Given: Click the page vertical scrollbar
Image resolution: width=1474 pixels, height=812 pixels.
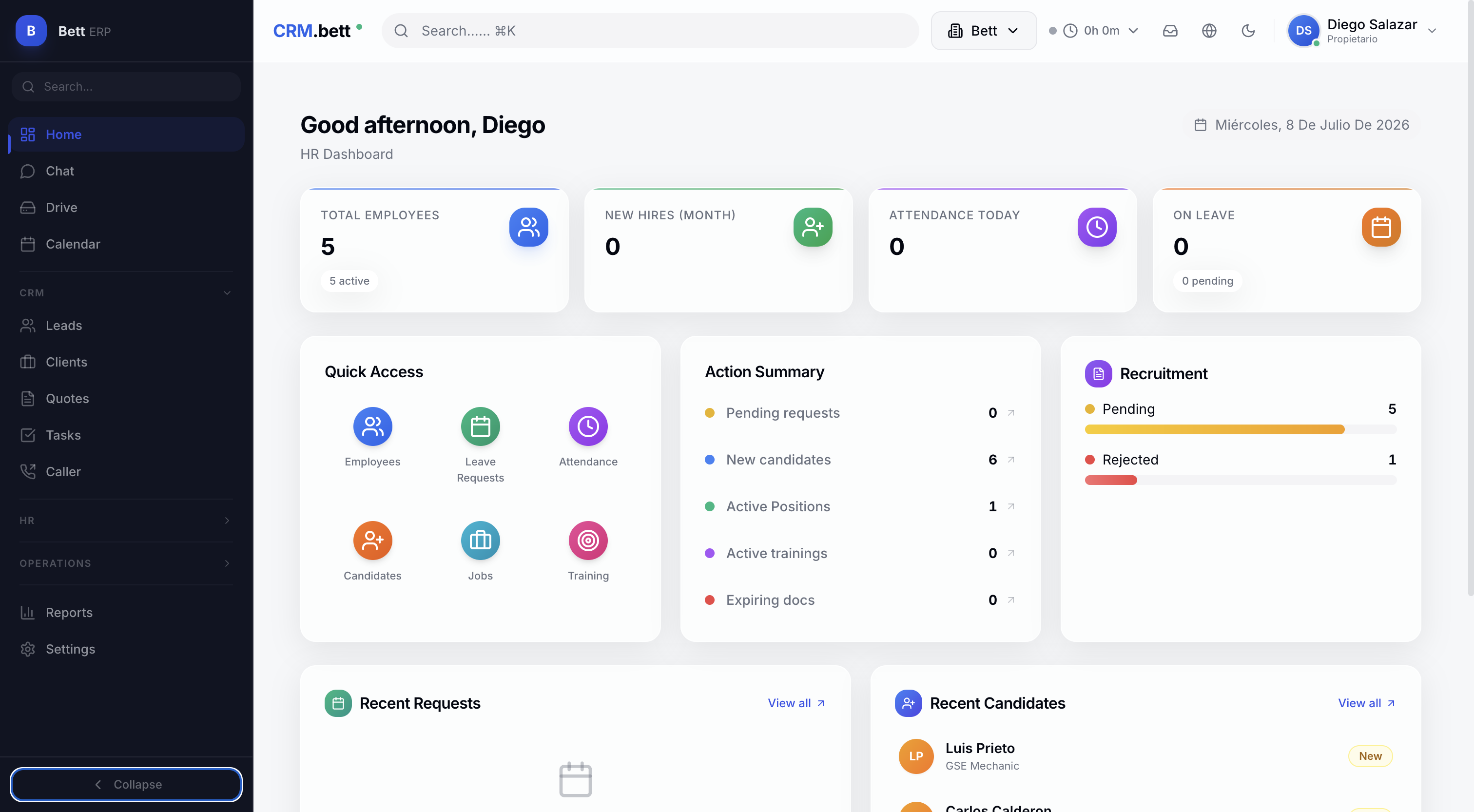Looking at the screenshot, I should (x=1470, y=298).
